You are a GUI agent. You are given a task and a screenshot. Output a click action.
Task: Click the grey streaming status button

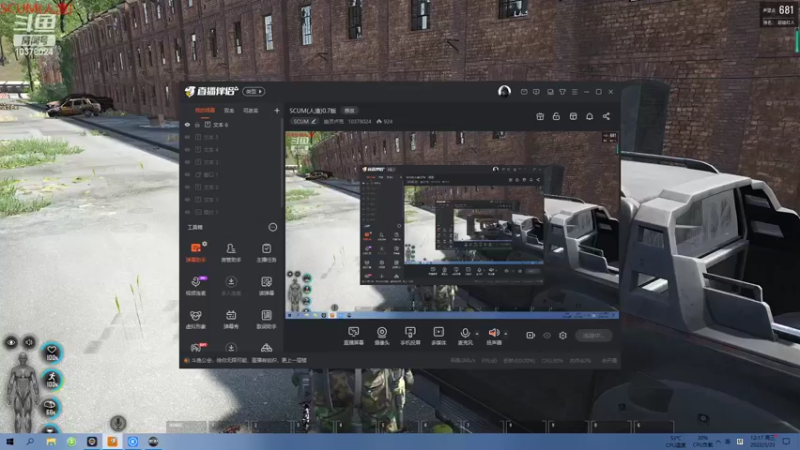(x=594, y=335)
